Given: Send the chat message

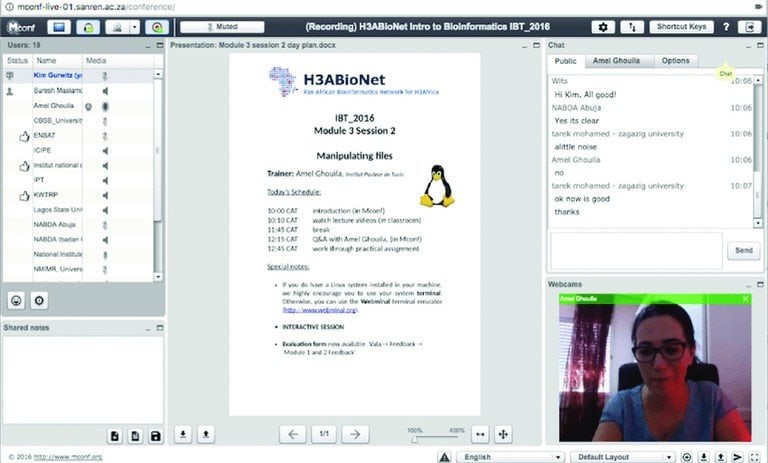Looking at the screenshot, I should [x=744, y=250].
